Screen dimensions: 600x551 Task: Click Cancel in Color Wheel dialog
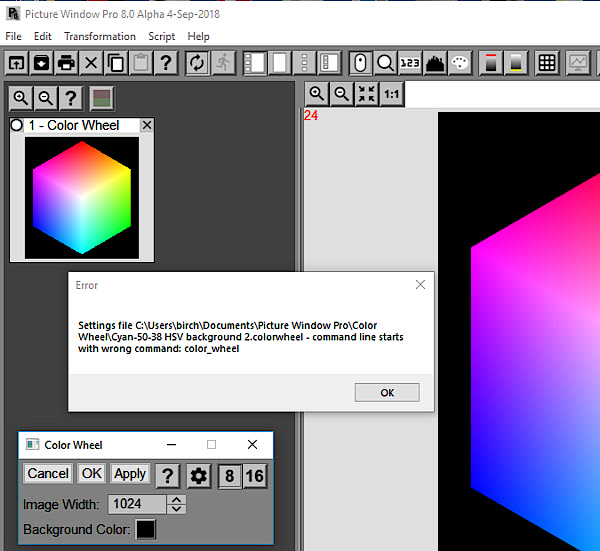coord(48,474)
